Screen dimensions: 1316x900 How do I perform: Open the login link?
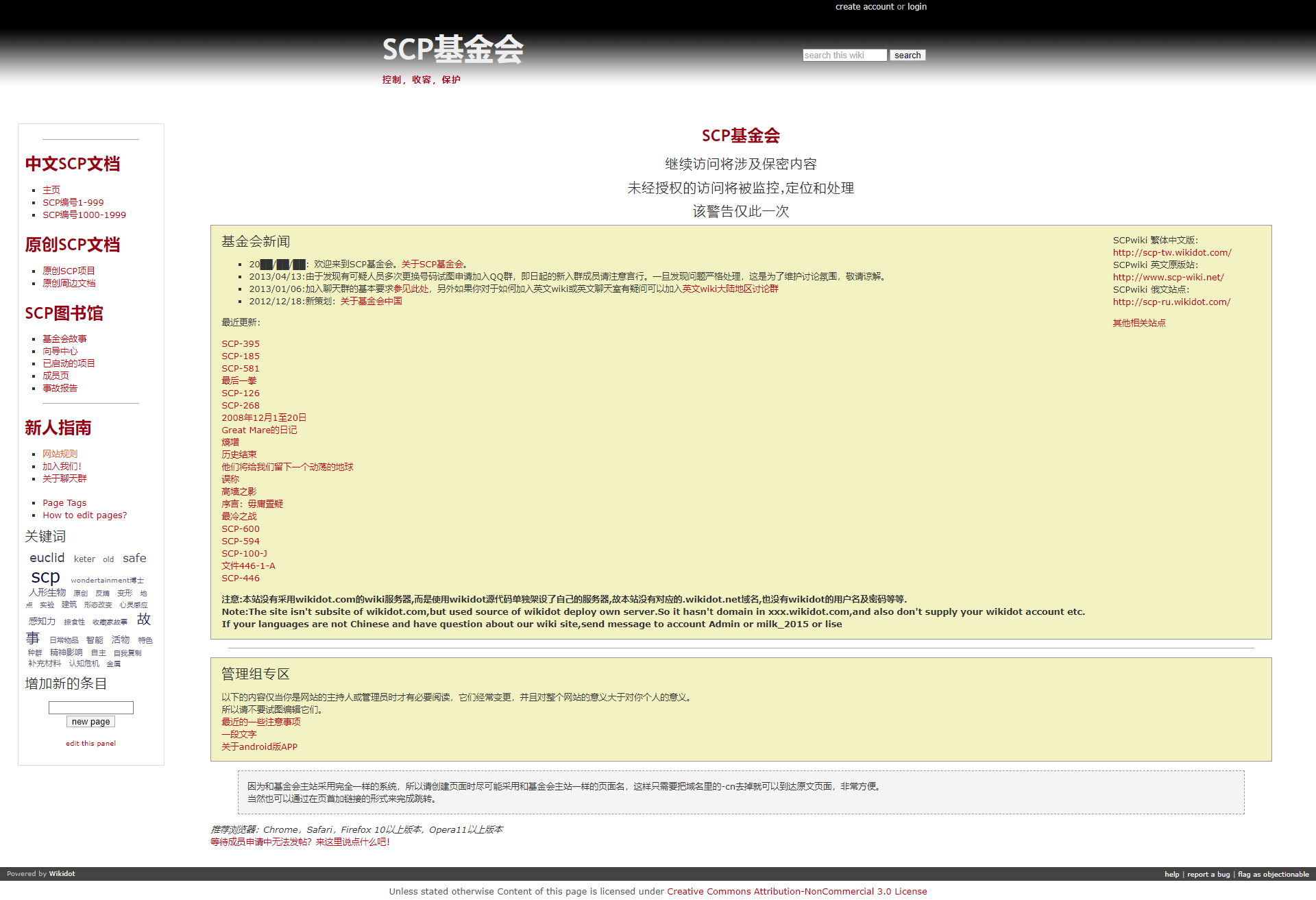[x=916, y=7]
